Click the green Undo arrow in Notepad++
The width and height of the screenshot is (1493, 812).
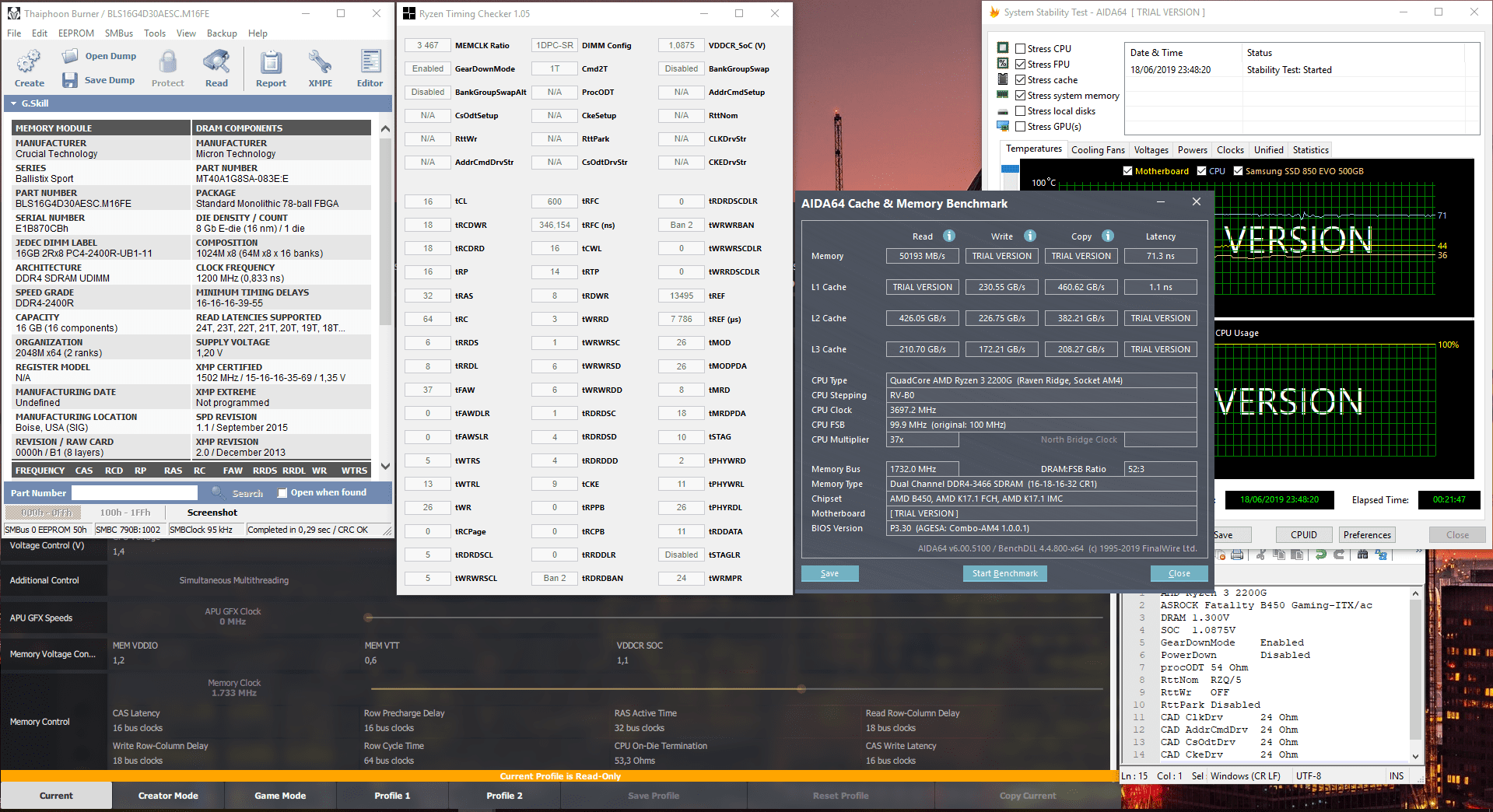pos(1320,555)
